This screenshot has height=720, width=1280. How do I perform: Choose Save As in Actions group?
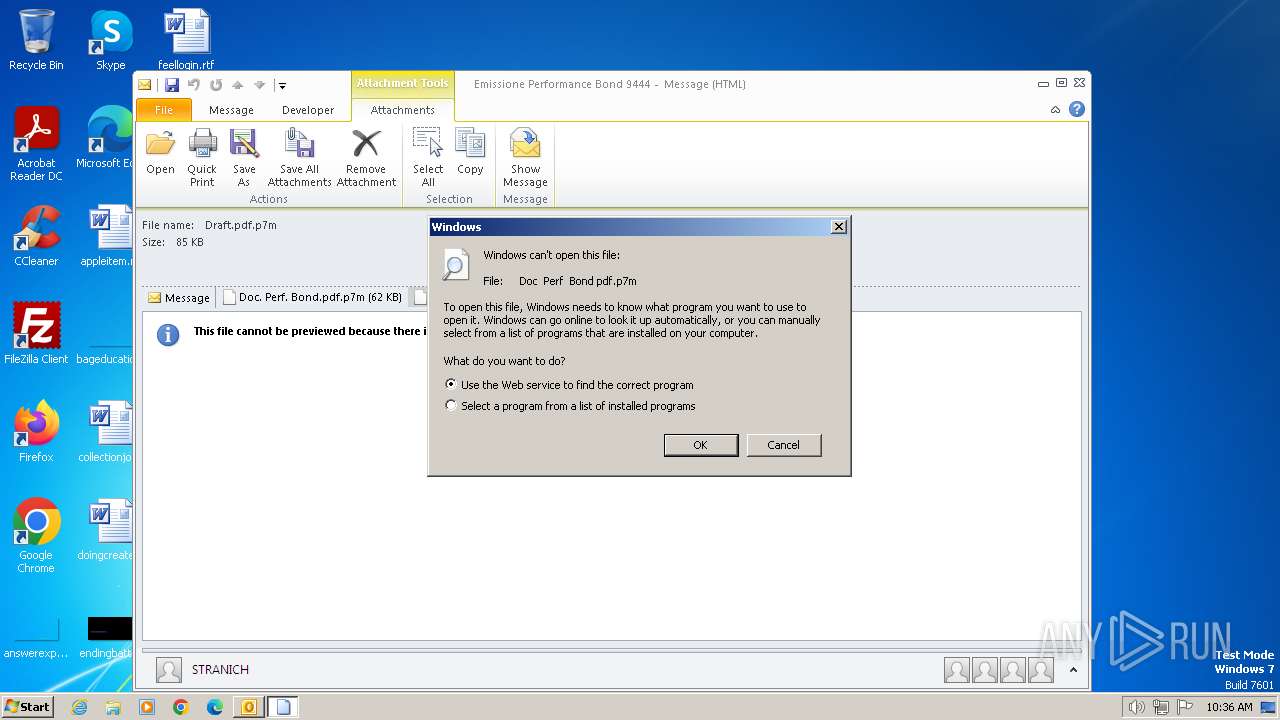pyautogui.click(x=244, y=158)
